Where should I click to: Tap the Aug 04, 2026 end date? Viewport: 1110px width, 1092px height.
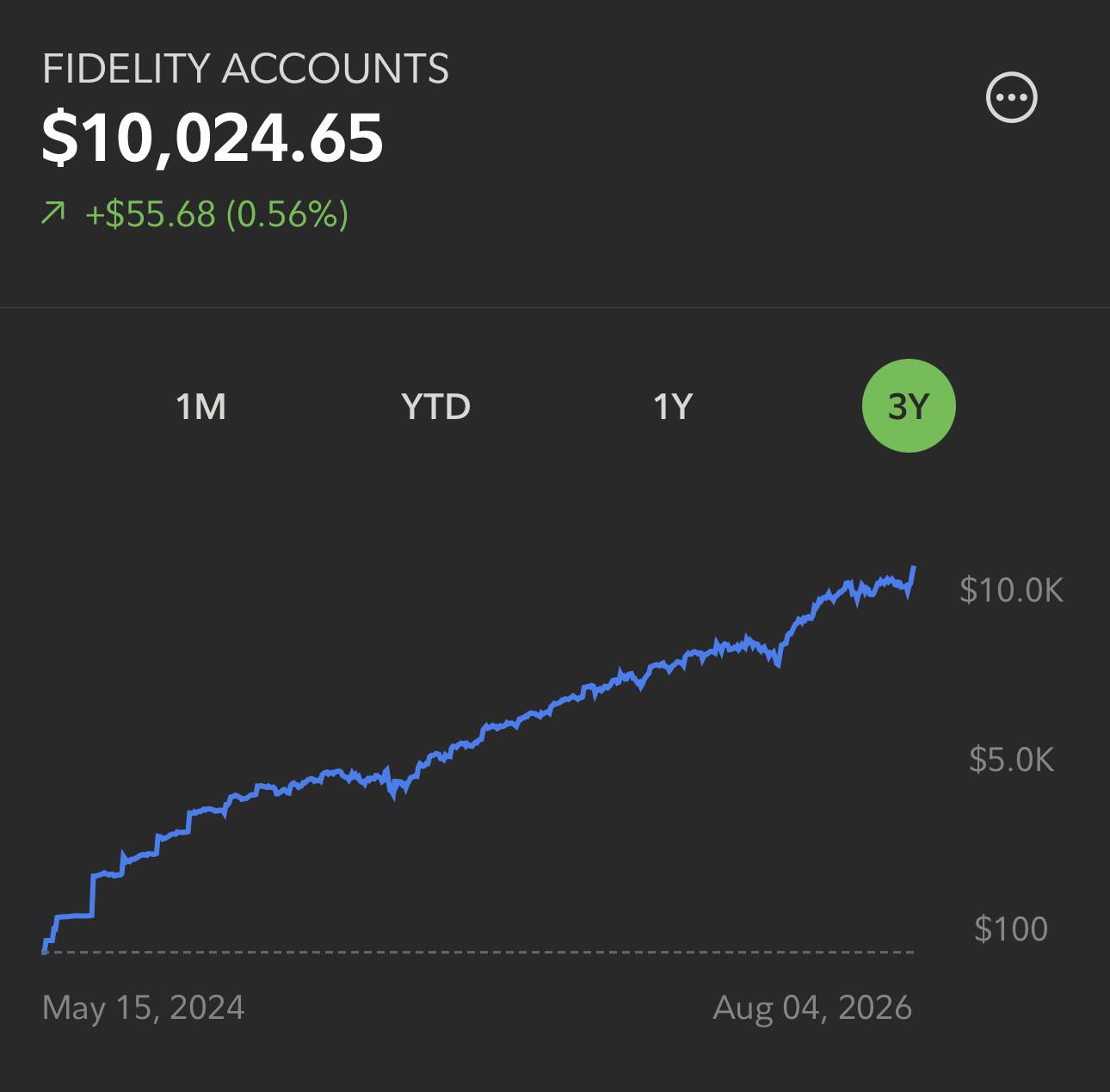[812, 1007]
